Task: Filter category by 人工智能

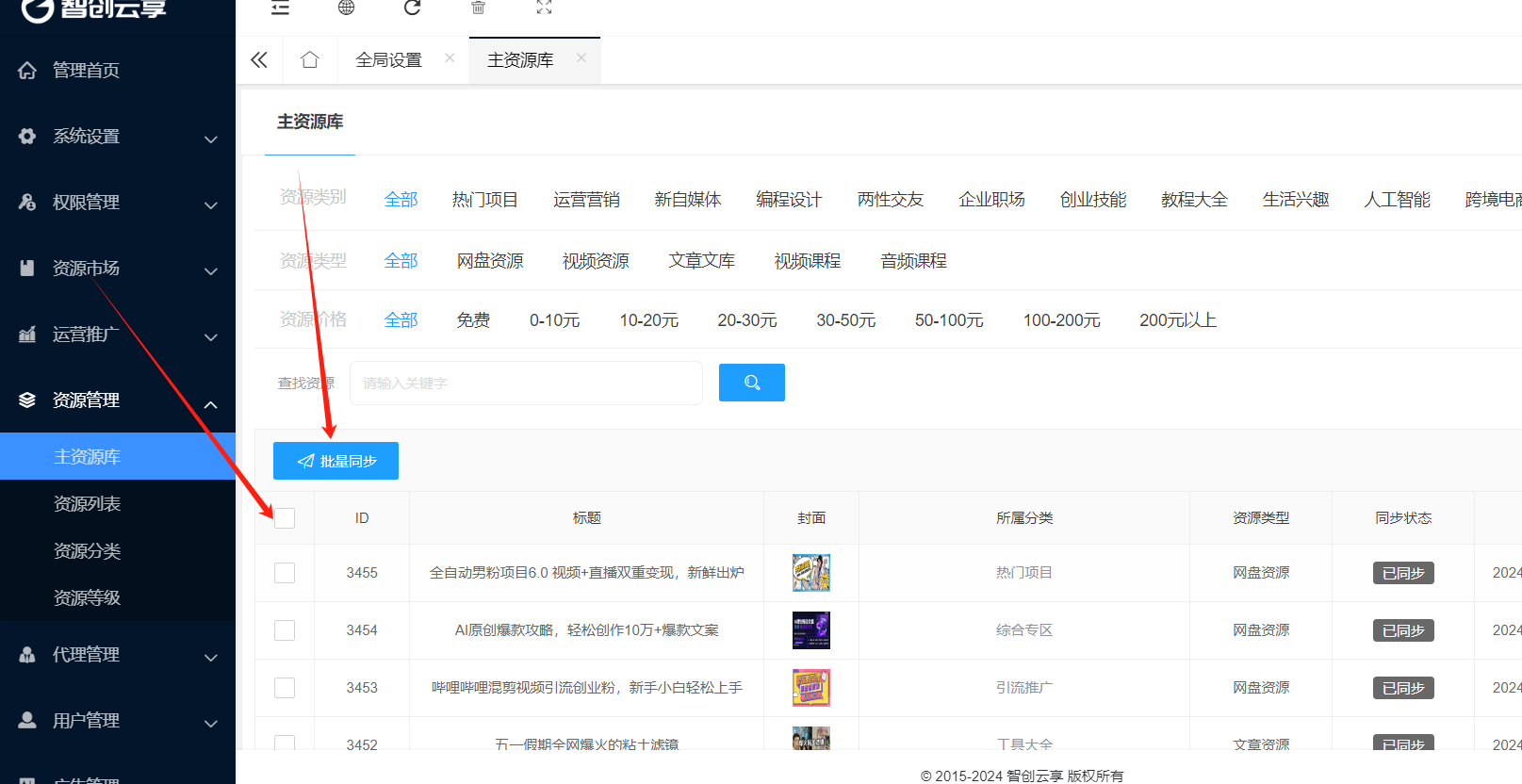Action: click(x=1397, y=200)
